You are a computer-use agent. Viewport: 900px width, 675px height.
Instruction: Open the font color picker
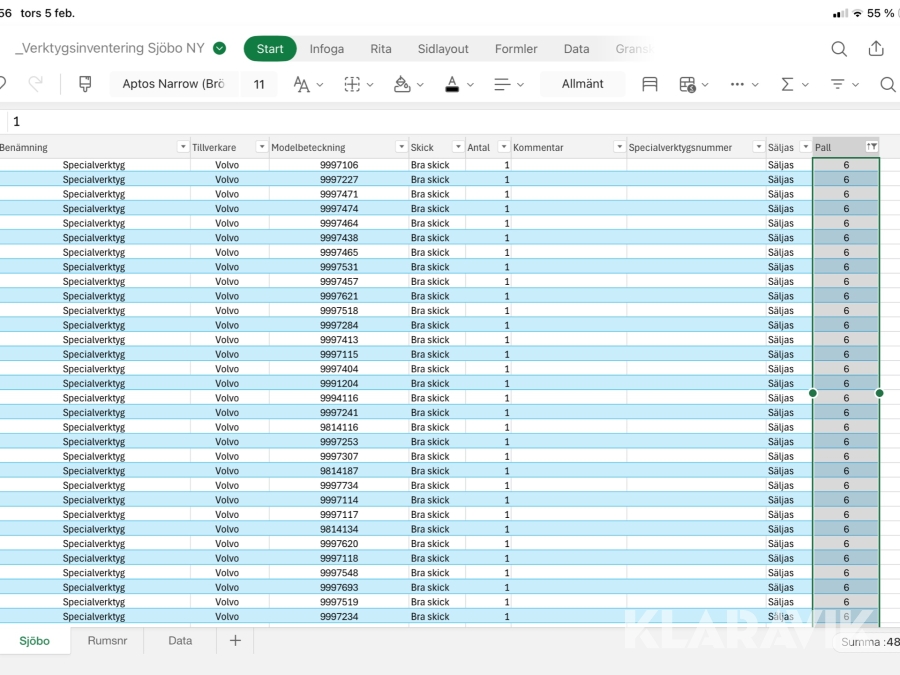453,84
